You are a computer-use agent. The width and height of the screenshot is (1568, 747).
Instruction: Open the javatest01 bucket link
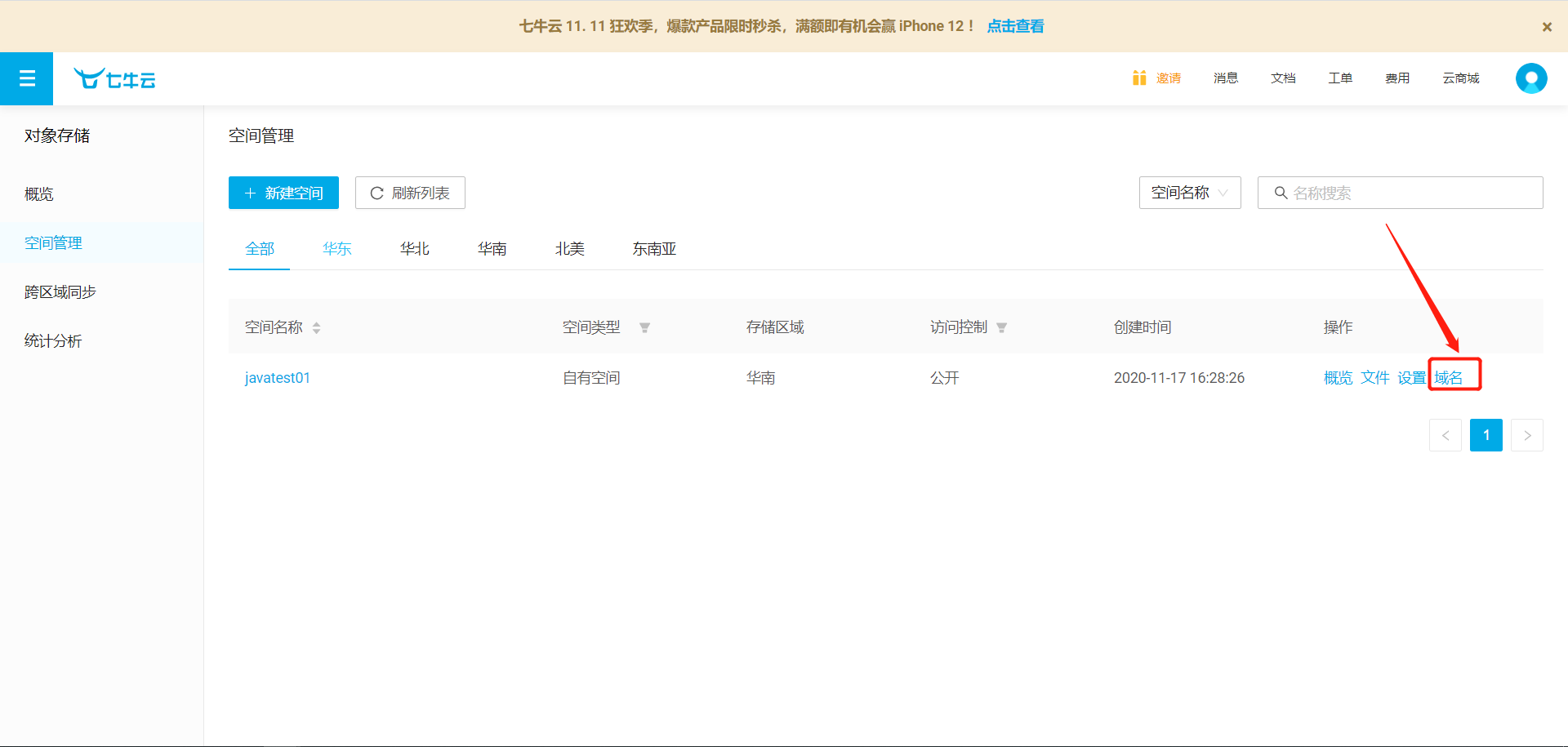point(278,378)
